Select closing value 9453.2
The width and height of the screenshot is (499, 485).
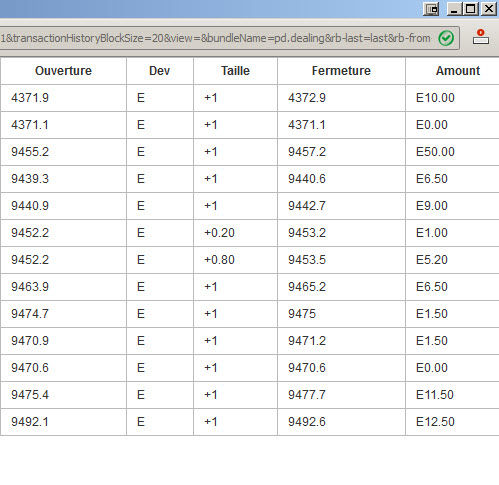307,233
